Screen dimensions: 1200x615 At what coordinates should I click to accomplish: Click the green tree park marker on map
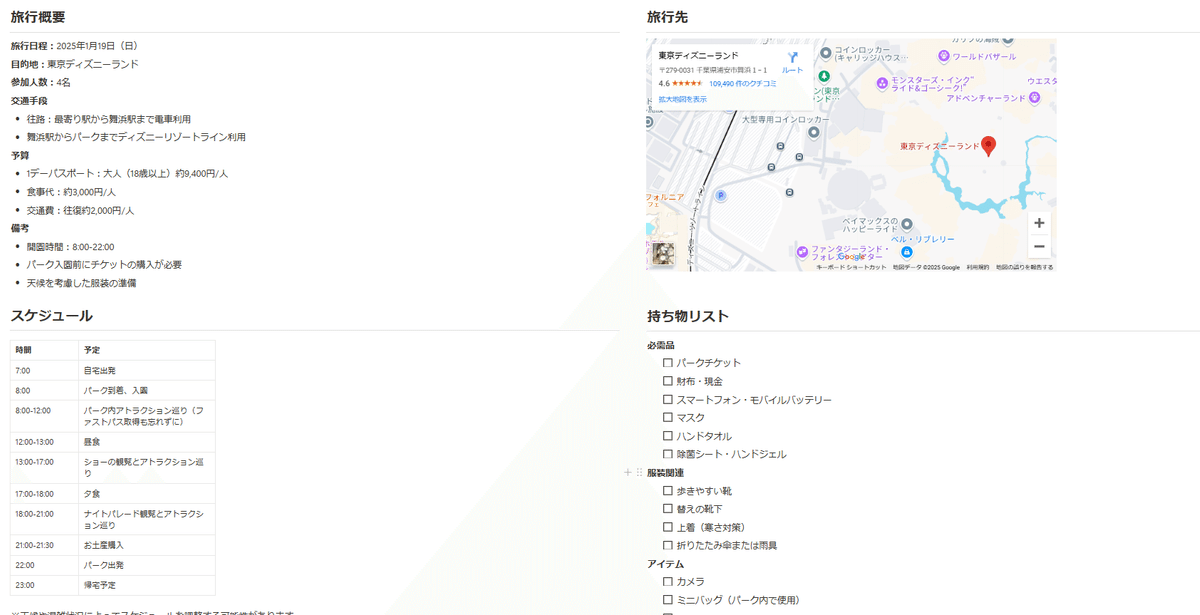click(x=824, y=76)
